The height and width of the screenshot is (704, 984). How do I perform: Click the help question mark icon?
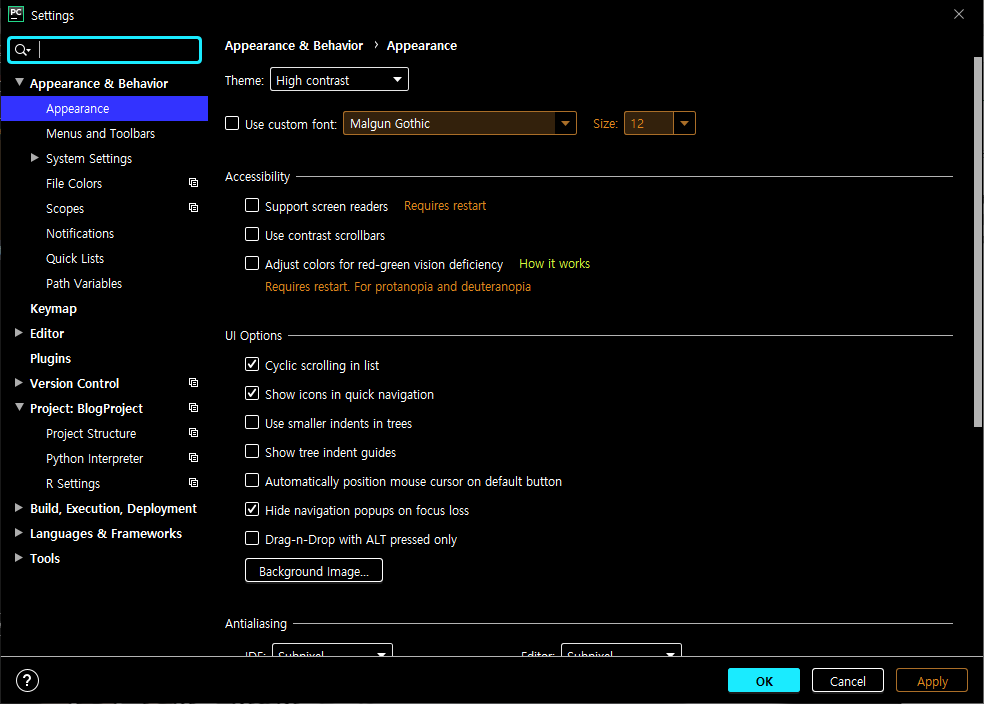28,680
